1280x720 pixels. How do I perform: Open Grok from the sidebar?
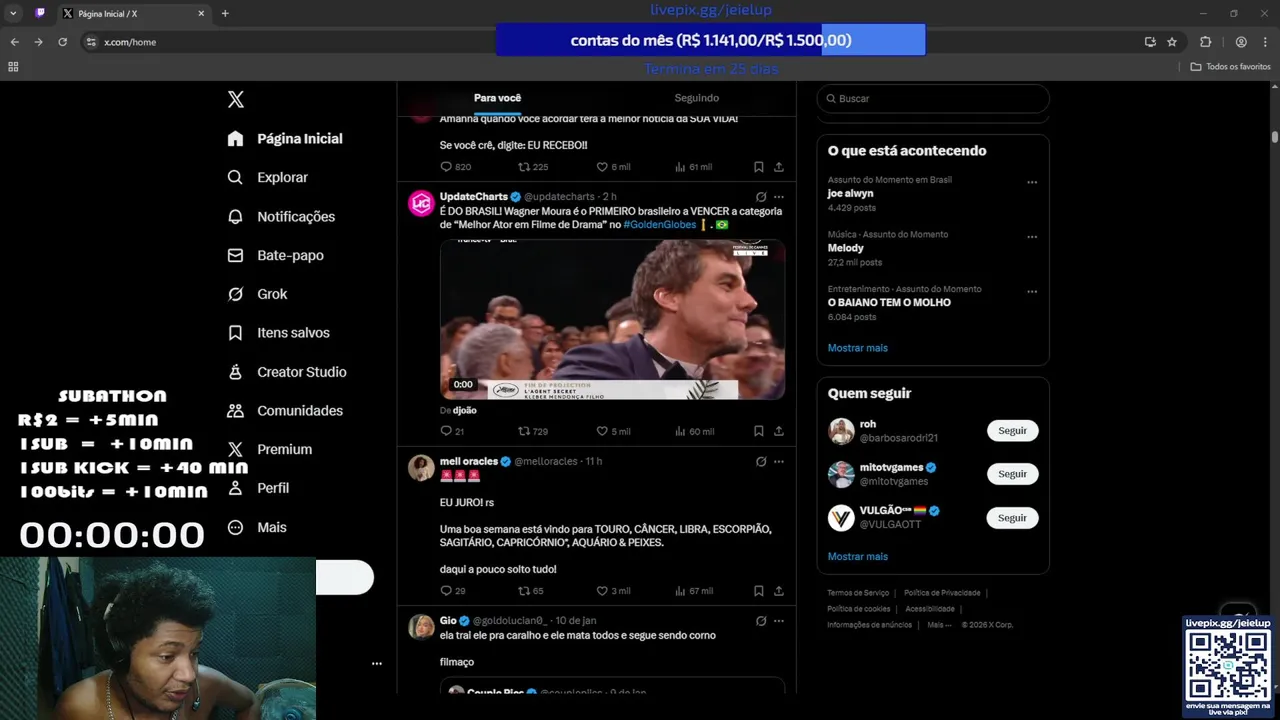point(257,294)
